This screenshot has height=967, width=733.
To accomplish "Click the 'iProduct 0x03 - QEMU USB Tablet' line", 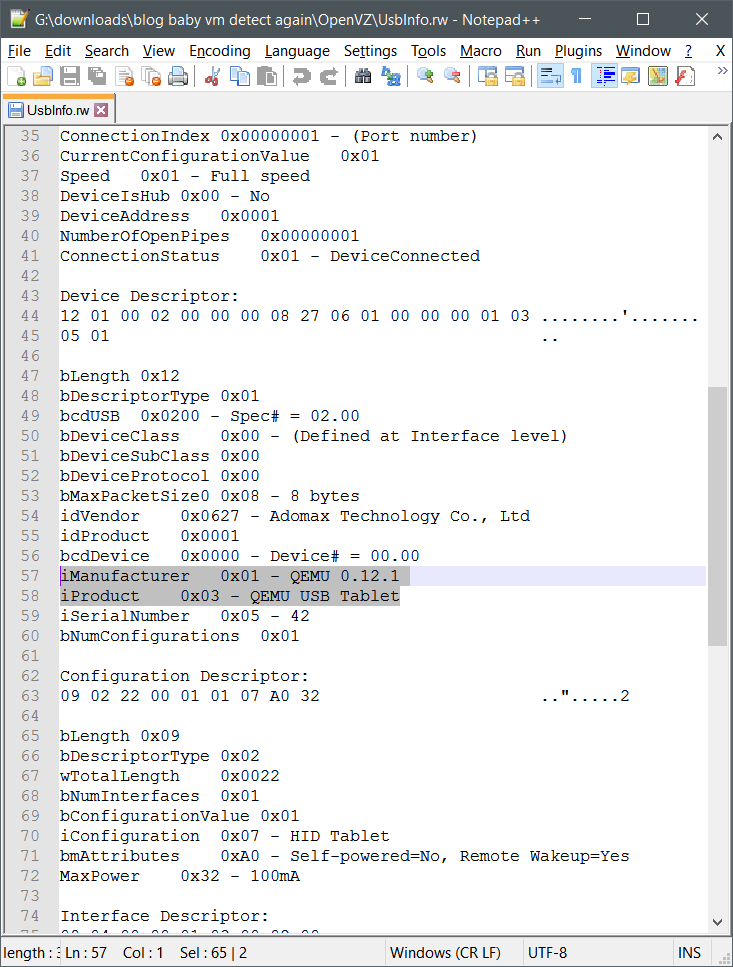I will pos(229,596).
